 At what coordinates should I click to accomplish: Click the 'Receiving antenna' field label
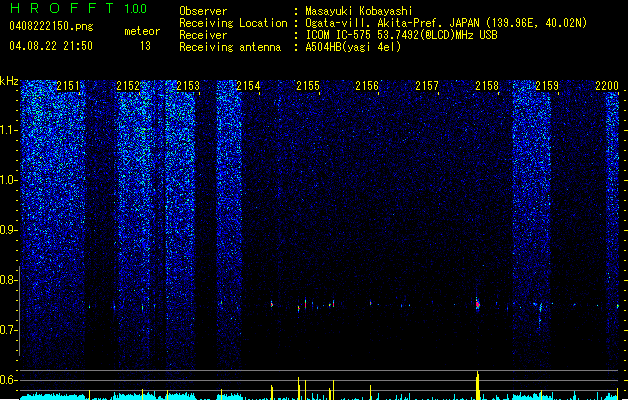click(230, 47)
